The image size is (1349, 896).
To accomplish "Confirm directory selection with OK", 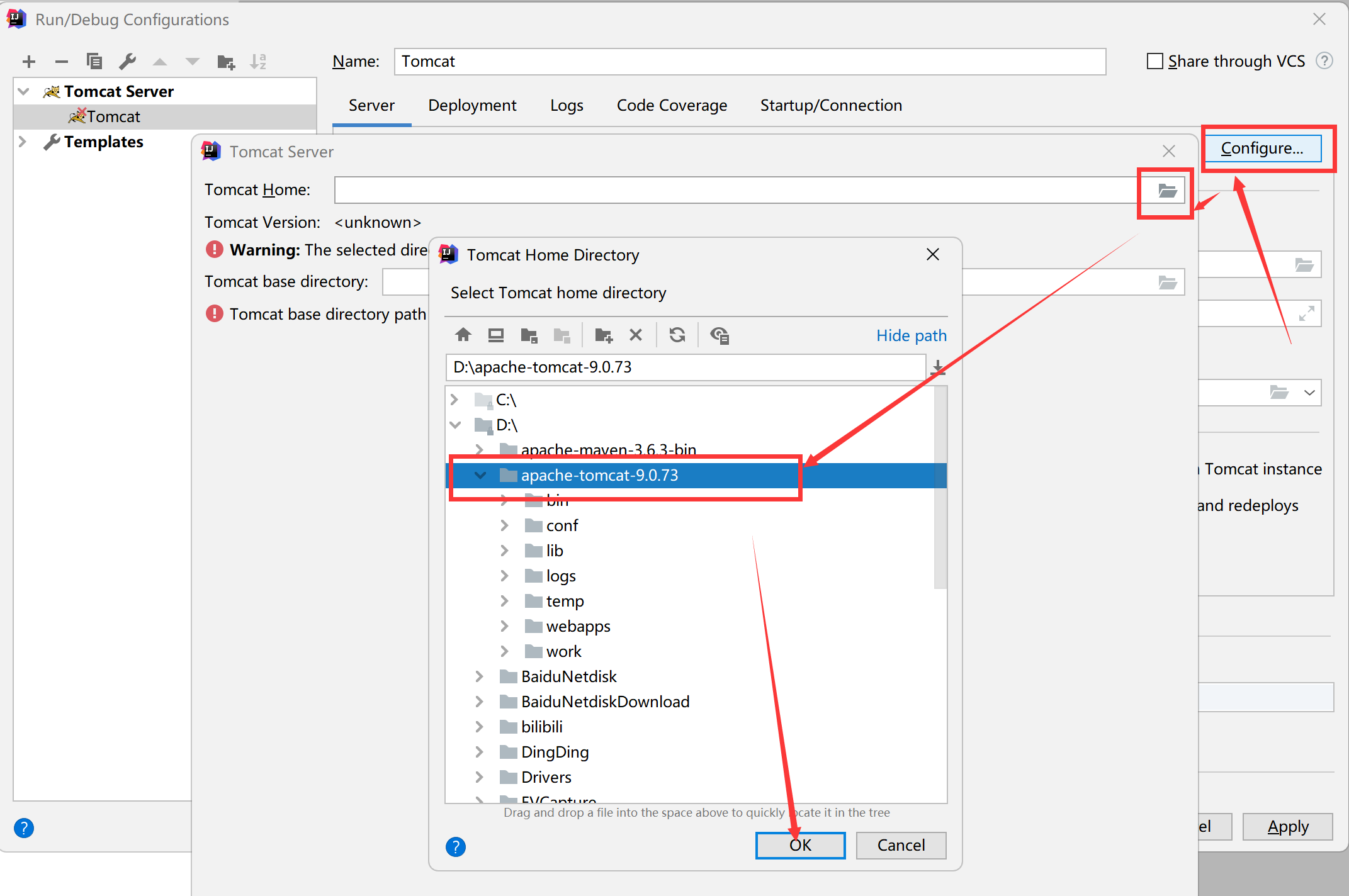I will pos(800,845).
